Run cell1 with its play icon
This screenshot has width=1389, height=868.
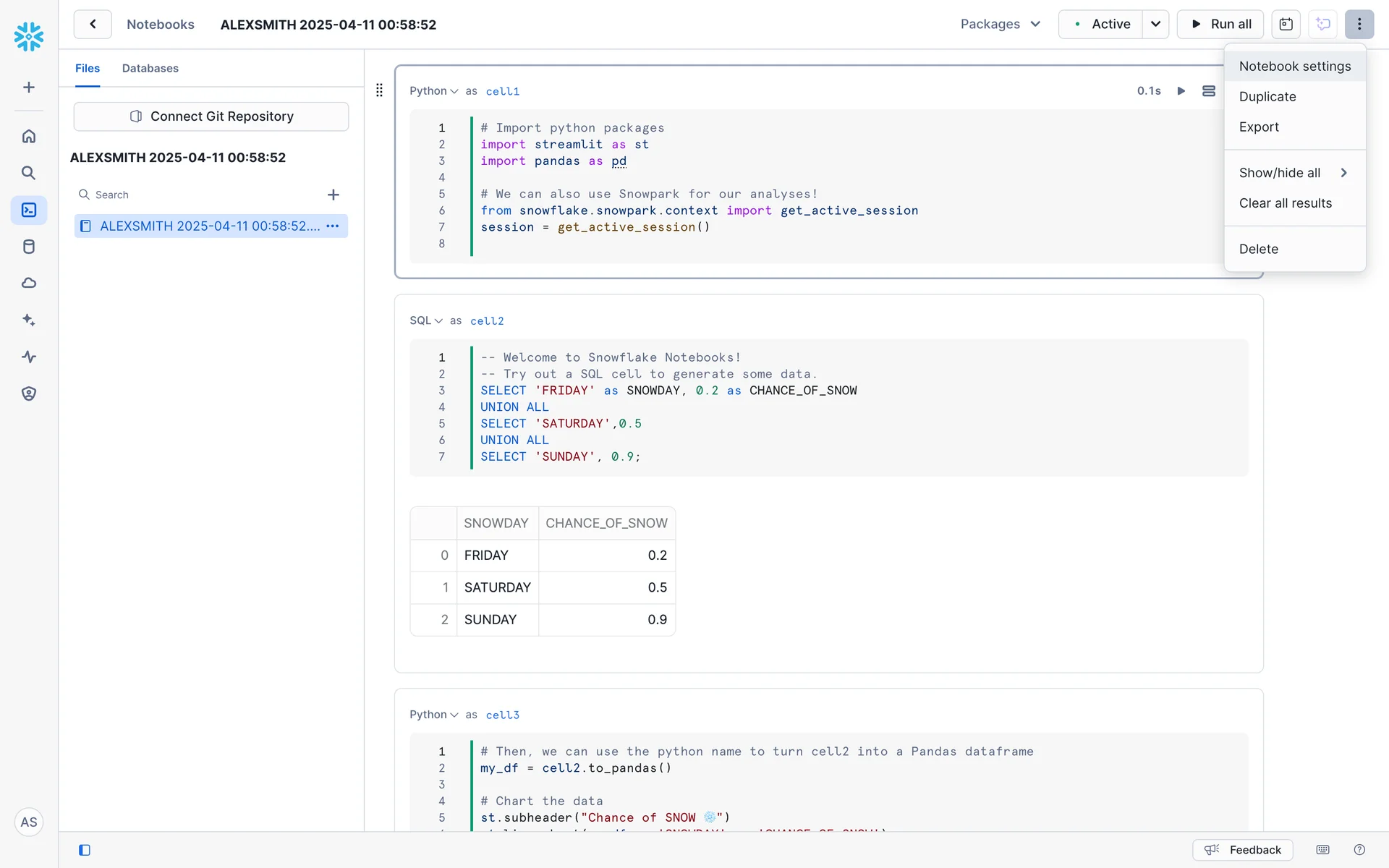(1181, 91)
